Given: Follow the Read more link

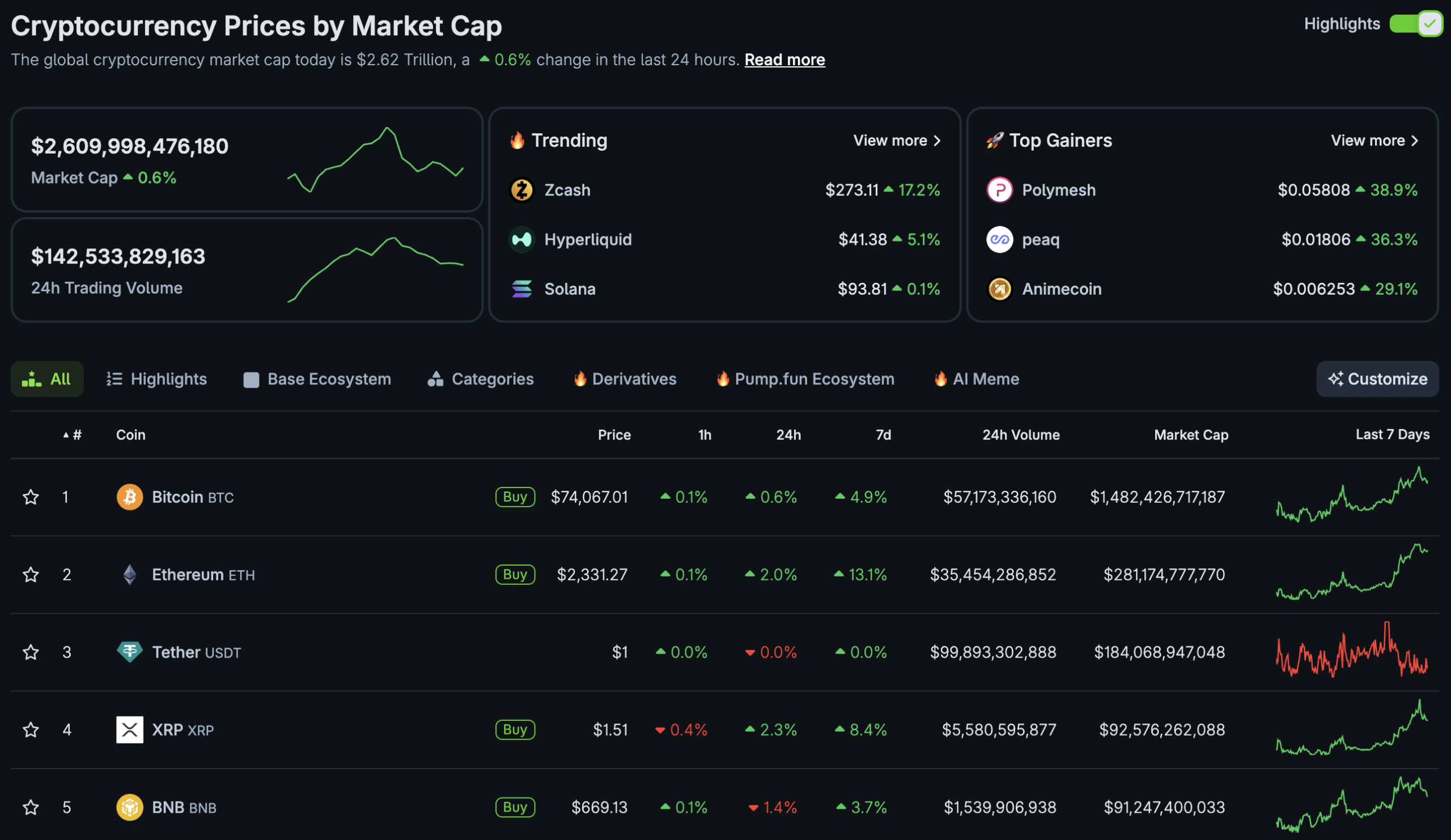Looking at the screenshot, I should (x=784, y=60).
